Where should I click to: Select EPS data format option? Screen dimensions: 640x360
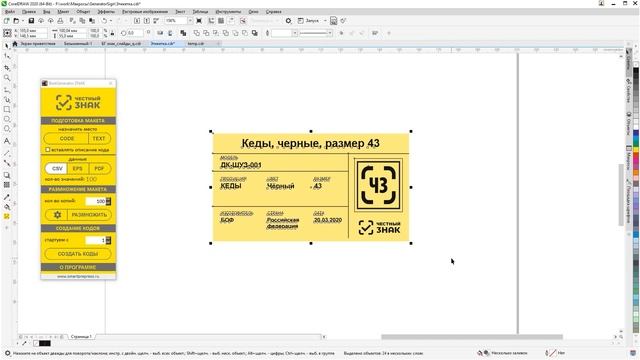pos(78,168)
